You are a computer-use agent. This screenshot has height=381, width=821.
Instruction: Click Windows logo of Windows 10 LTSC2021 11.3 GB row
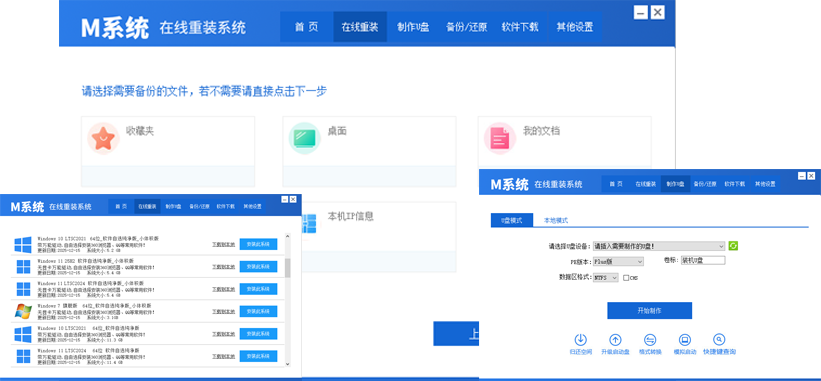tap(23, 334)
